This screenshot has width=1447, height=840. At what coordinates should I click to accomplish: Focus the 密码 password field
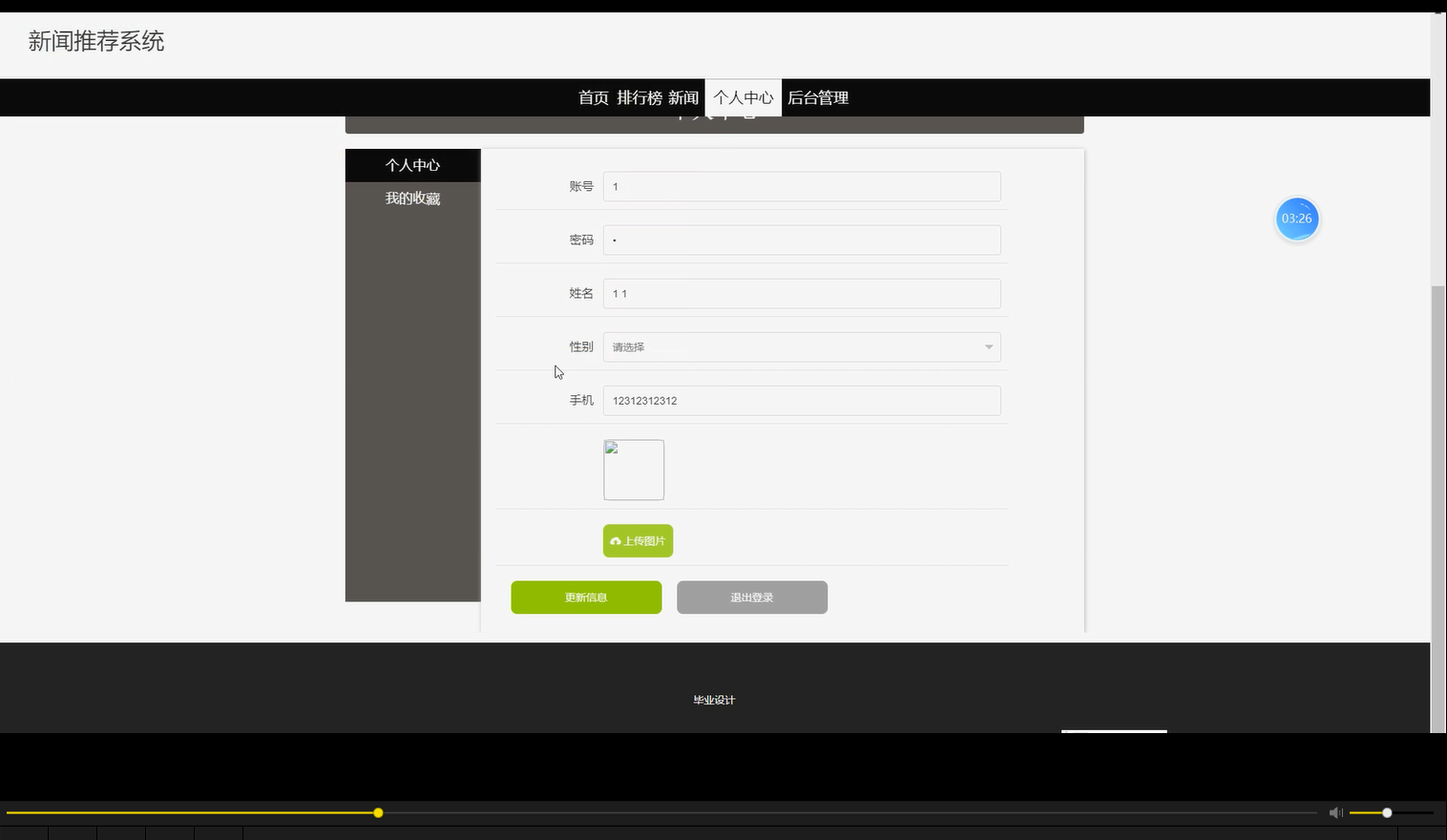(802, 240)
